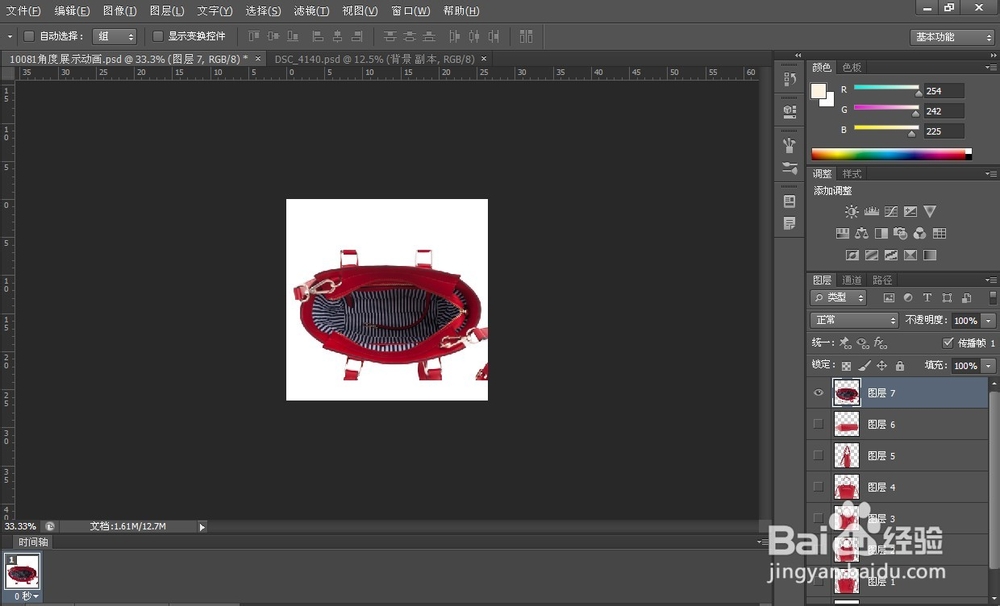
Task: Add a Color Balance adjustment
Action: 862,233
